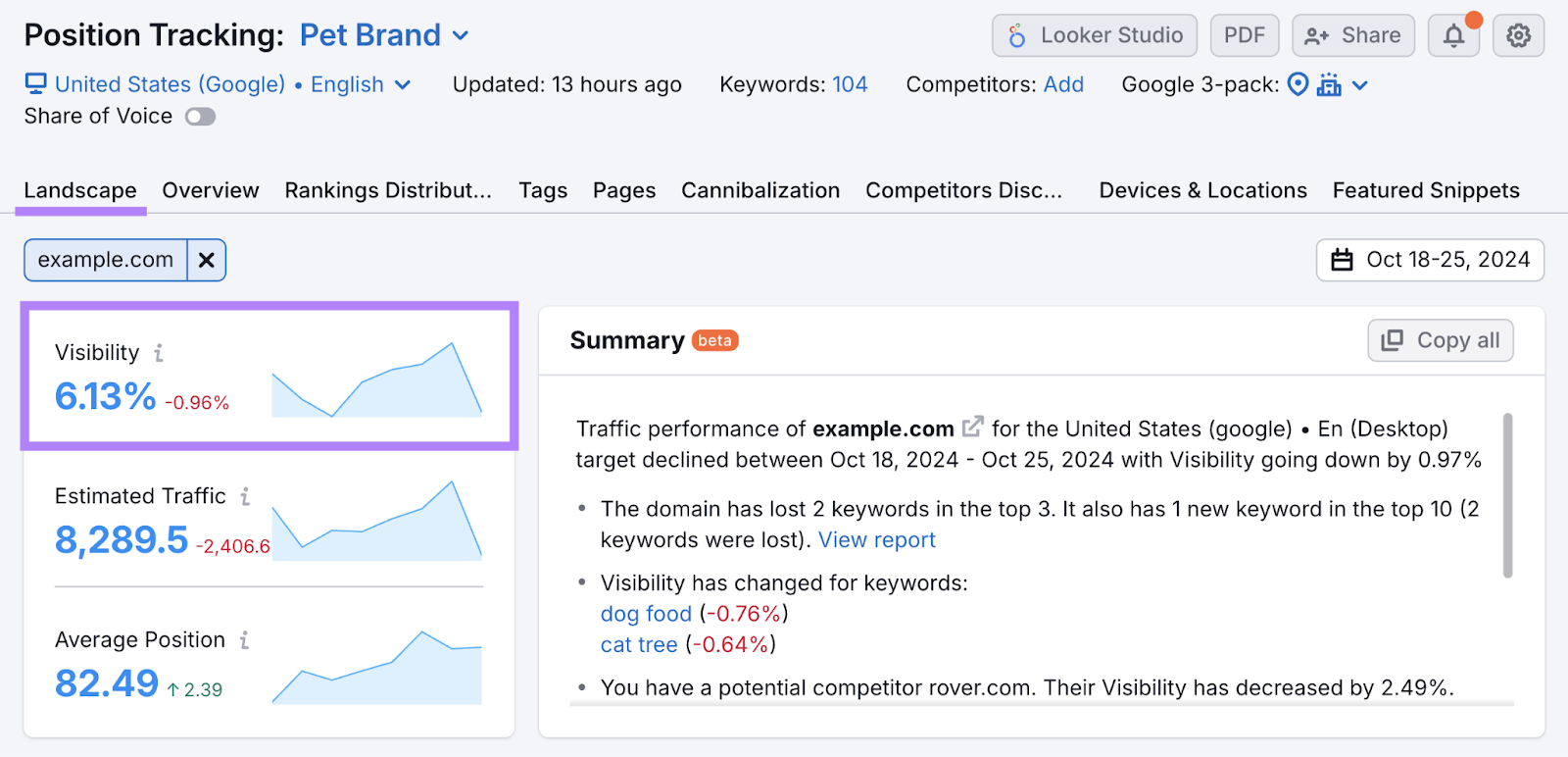The image size is (1568, 757).
Task: Click the Estimated Traffic info icon
Action: (243, 495)
